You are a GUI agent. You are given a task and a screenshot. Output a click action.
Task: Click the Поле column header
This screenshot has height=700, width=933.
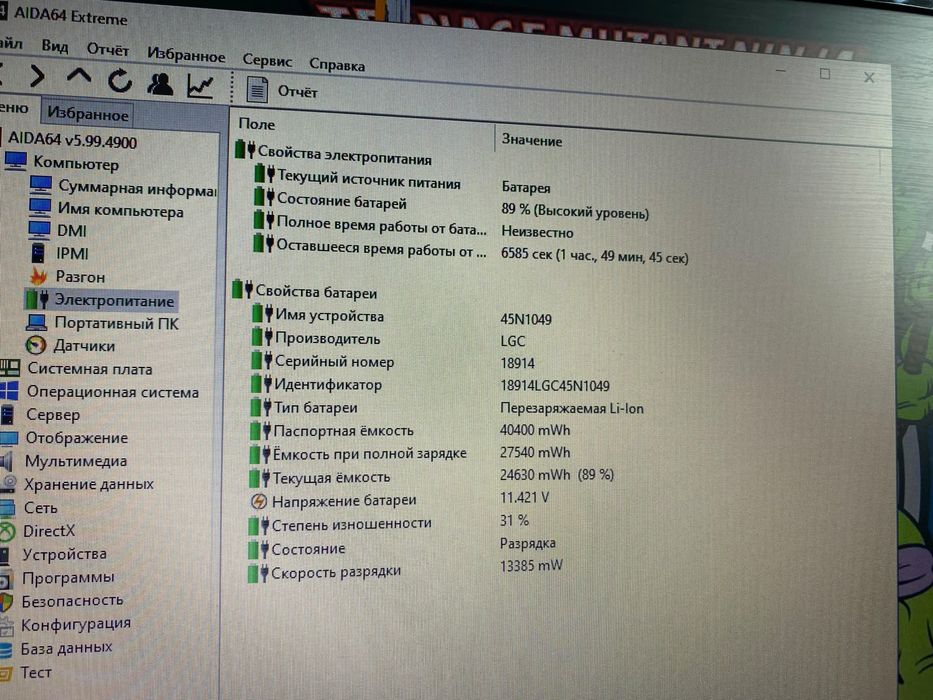tap(256, 124)
